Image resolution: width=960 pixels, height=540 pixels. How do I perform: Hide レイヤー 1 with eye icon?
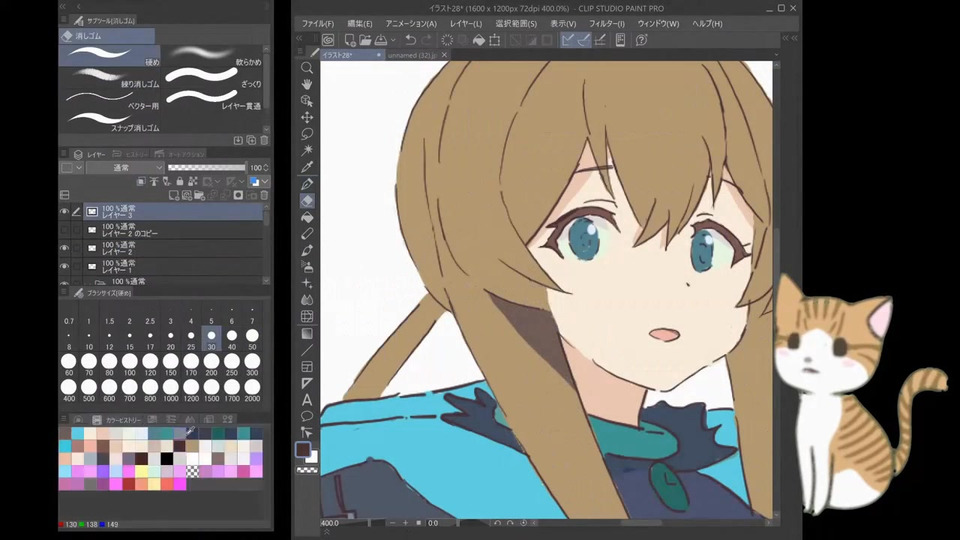(x=64, y=267)
